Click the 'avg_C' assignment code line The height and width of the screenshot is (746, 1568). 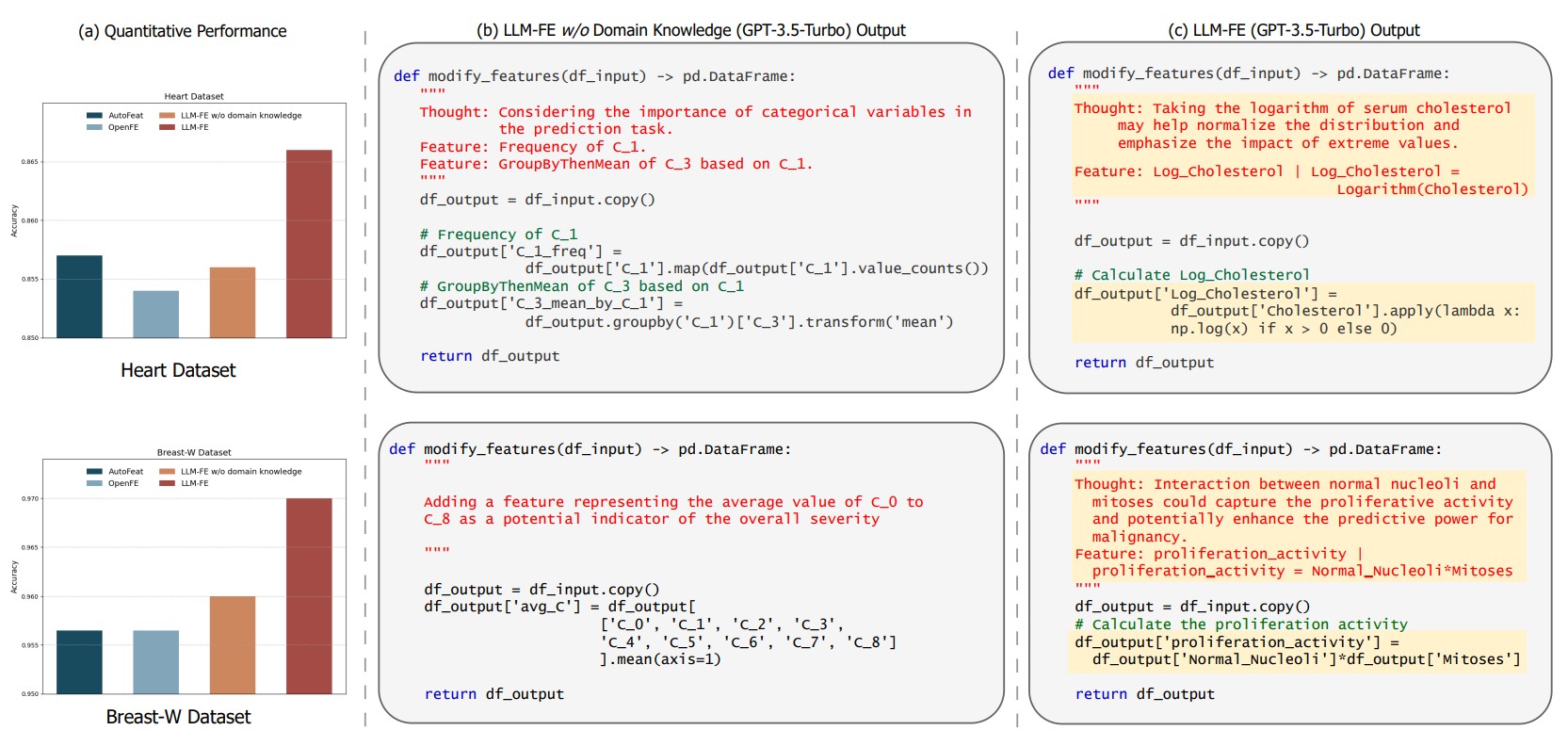(559, 607)
